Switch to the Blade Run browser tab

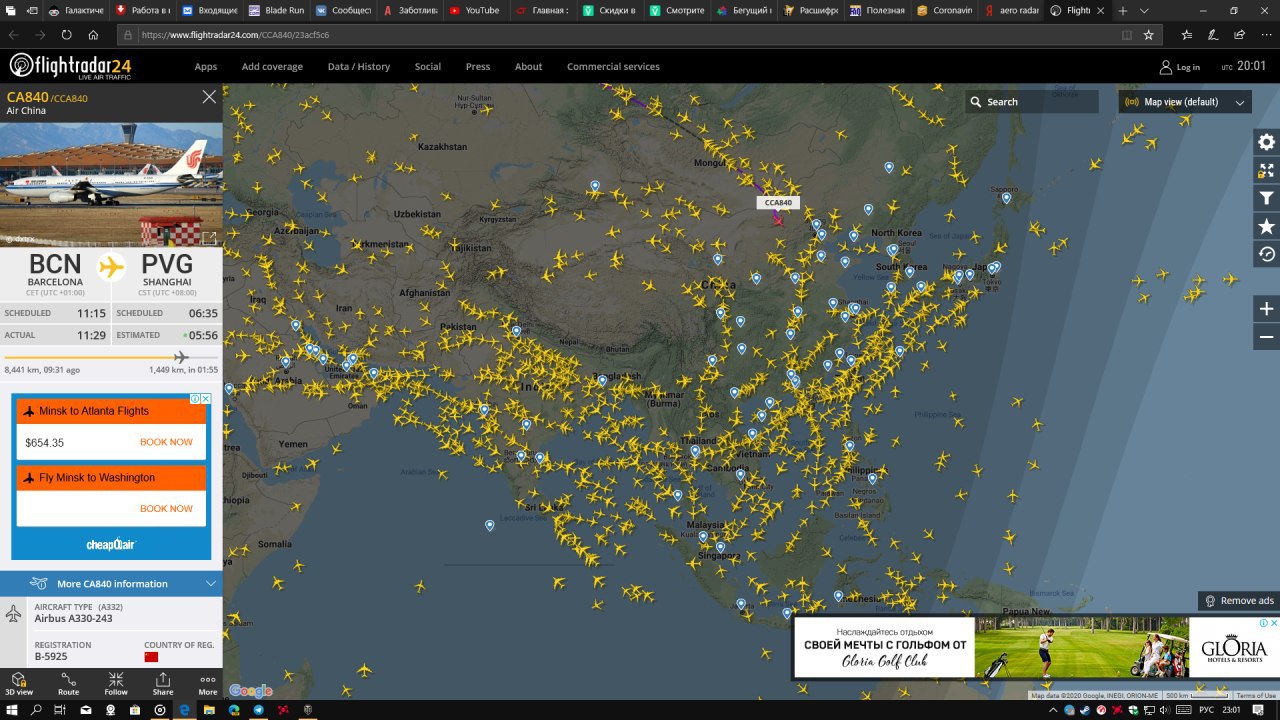tap(276, 10)
